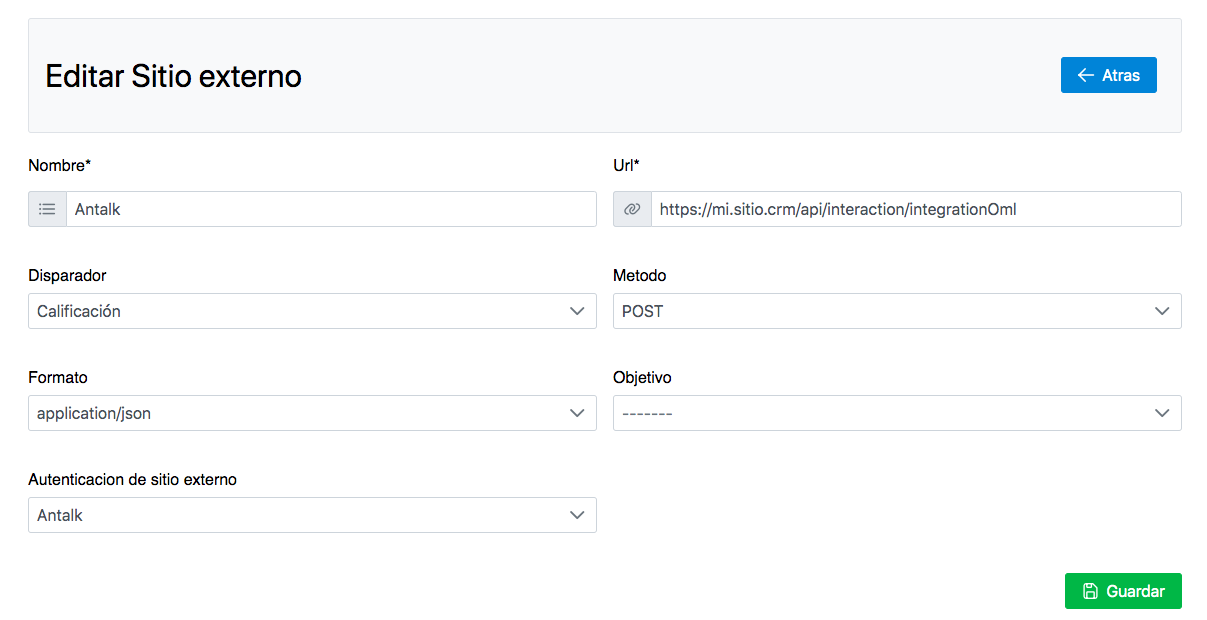This screenshot has width=1207, height=620.
Task: Open the empty Objetivo dropdown
Action: 885,413
